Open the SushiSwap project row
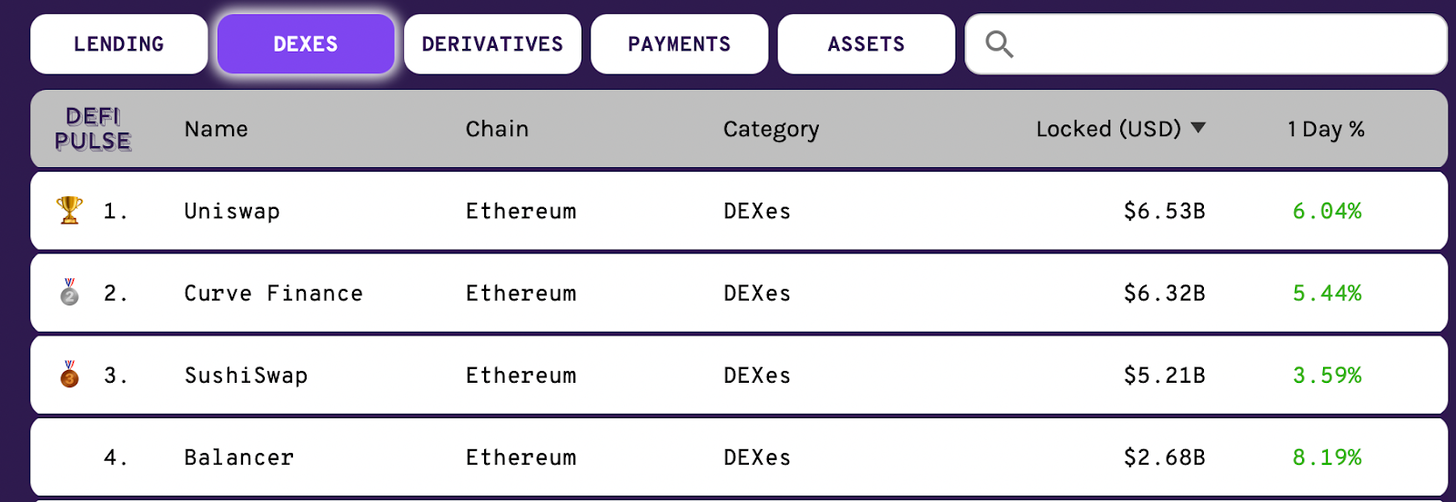Image resolution: width=1456 pixels, height=502 pixels. click(739, 375)
